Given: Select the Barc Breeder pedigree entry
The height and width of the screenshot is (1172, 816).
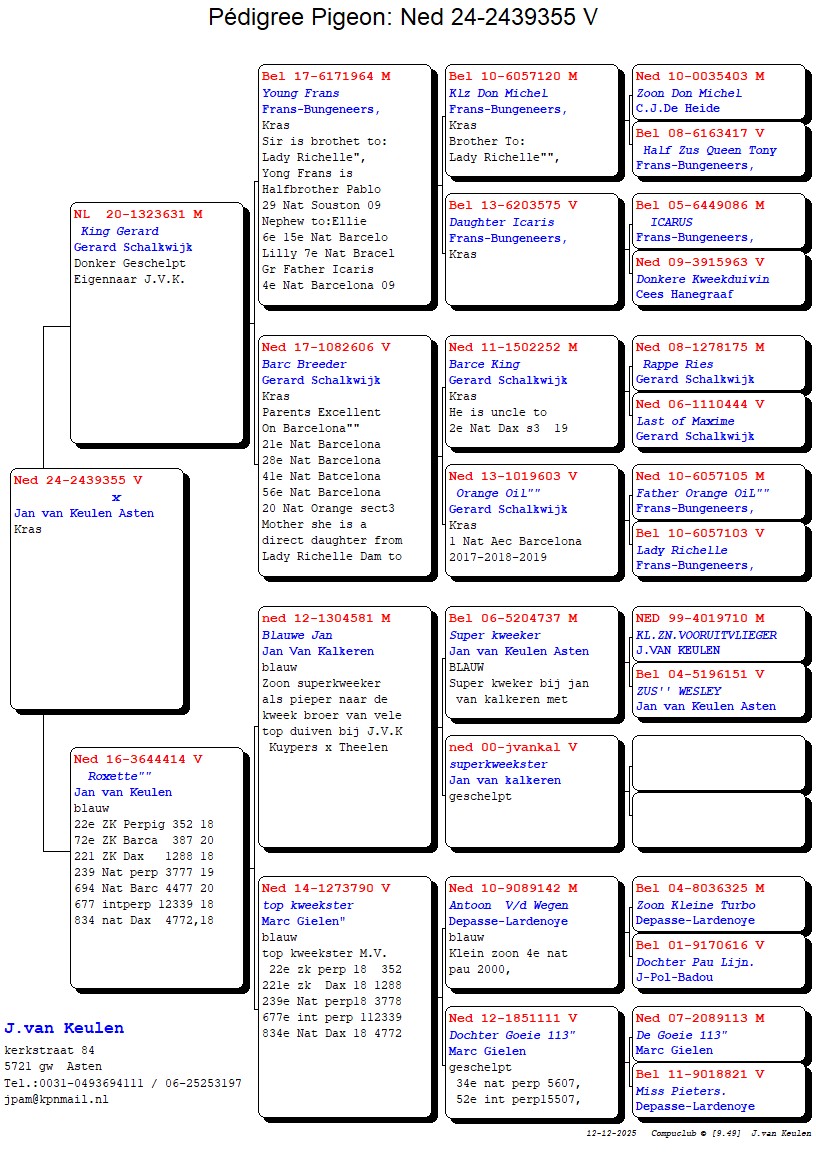Looking at the screenshot, I should (344, 454).
